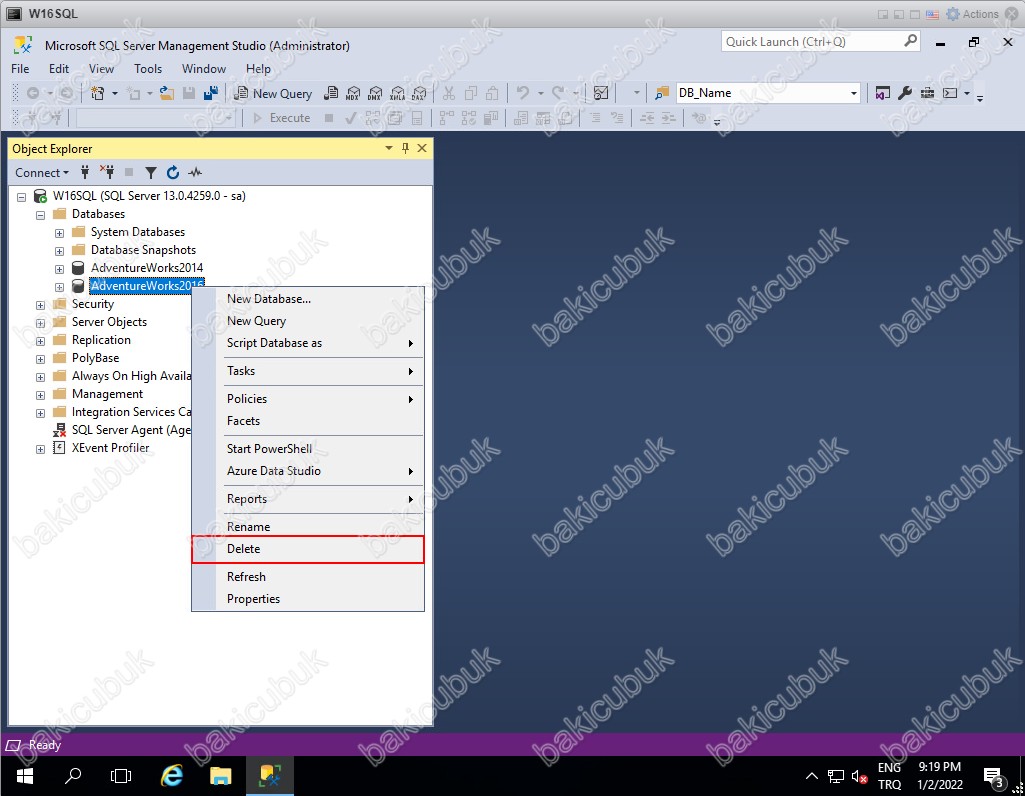The image size is (1025, 796).
Task: Click New Query toolbar button
Action: coord(273,93)
